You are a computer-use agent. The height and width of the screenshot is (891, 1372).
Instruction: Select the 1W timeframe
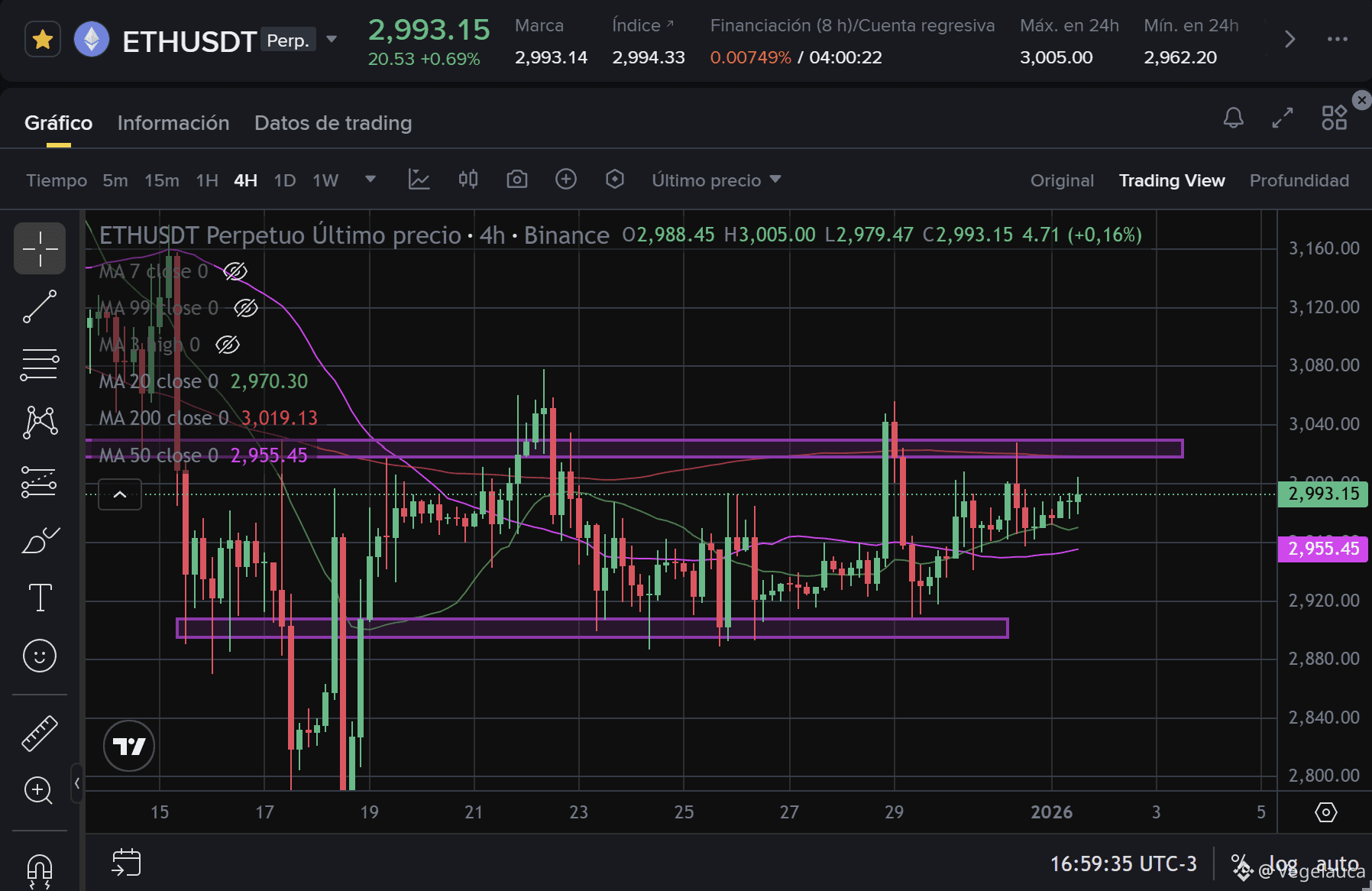(x=325, y=180)
